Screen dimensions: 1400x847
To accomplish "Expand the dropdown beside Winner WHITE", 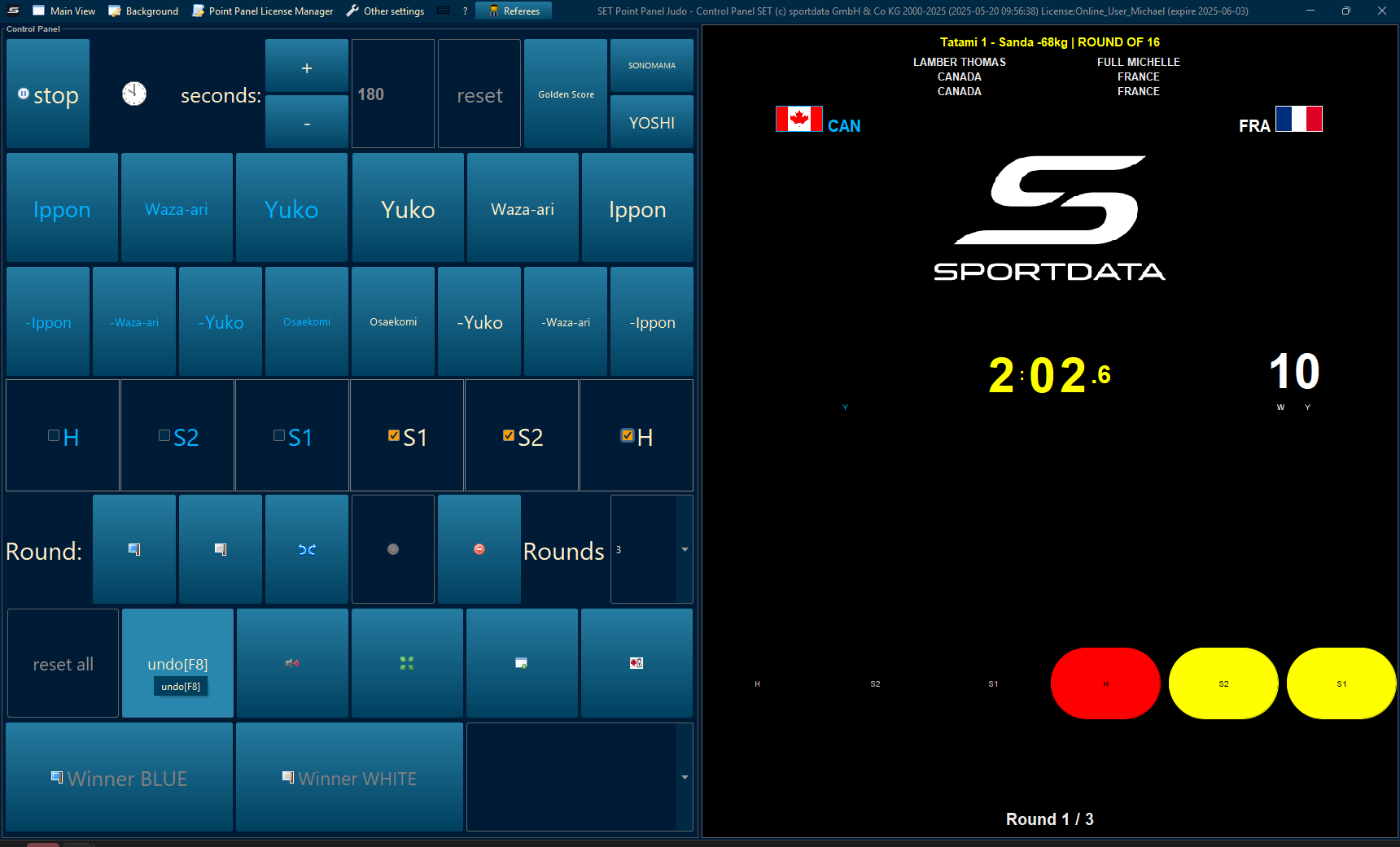I will [685, 777].
